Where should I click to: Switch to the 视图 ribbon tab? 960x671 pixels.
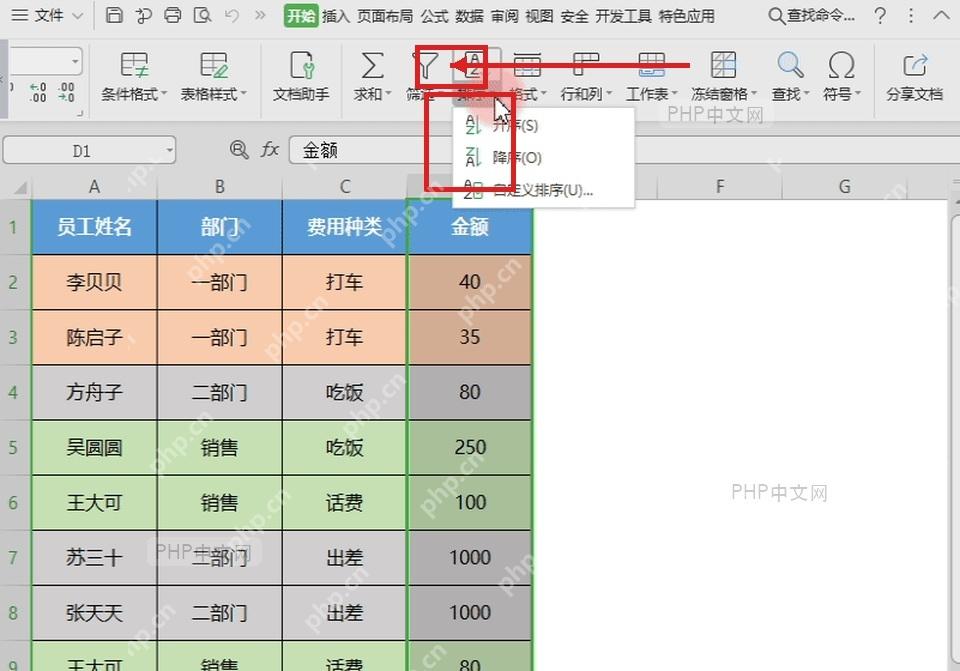539,16
